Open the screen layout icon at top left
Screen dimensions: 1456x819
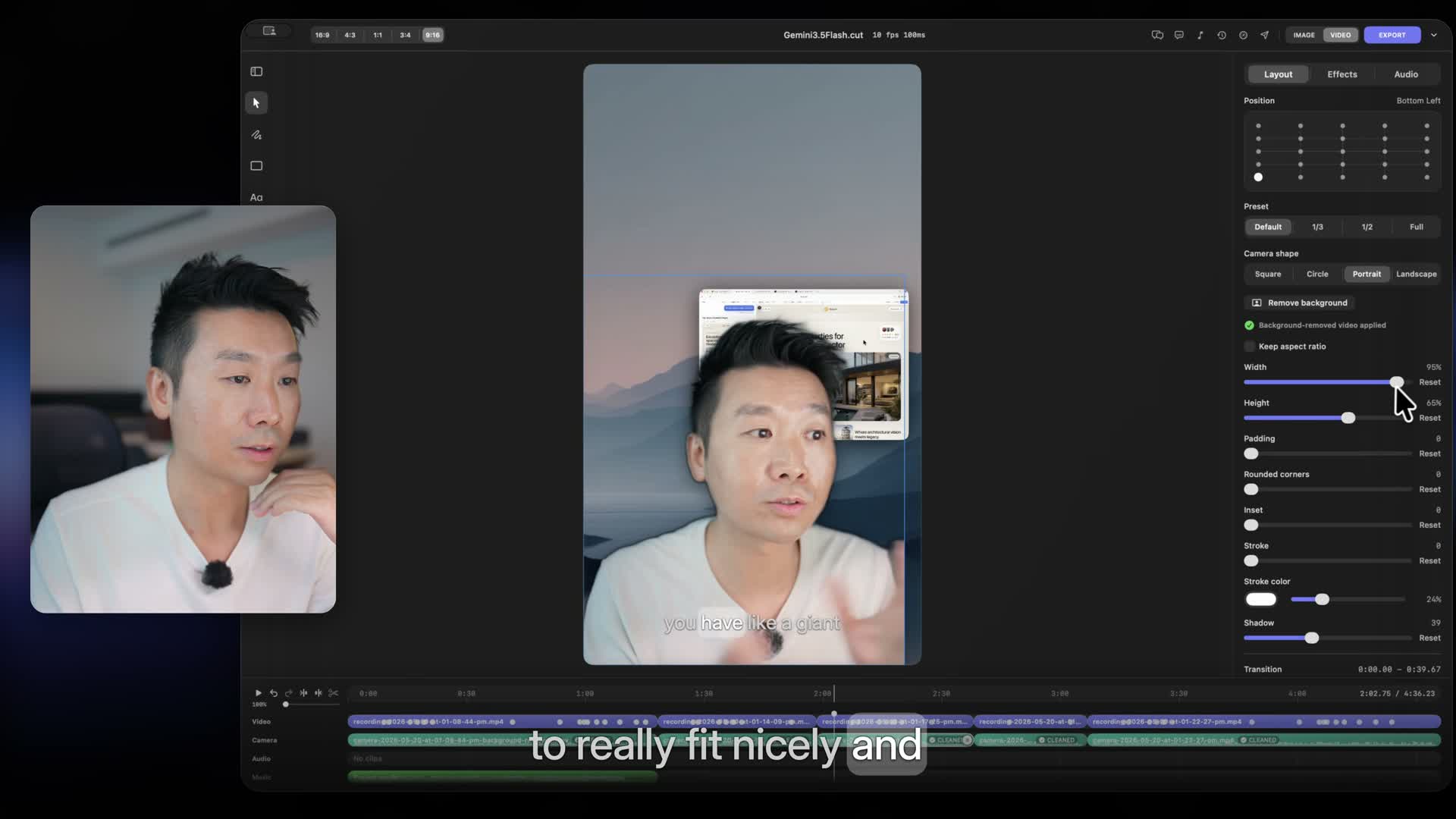click(x=269, y=31)
